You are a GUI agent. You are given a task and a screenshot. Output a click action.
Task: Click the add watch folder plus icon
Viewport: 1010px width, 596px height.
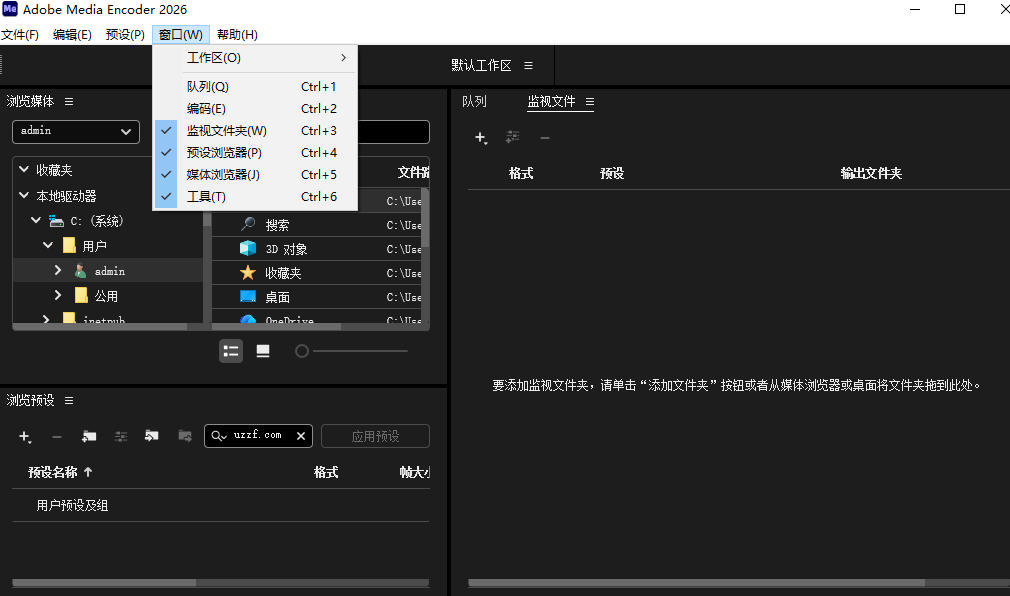[x=481, y=138]
